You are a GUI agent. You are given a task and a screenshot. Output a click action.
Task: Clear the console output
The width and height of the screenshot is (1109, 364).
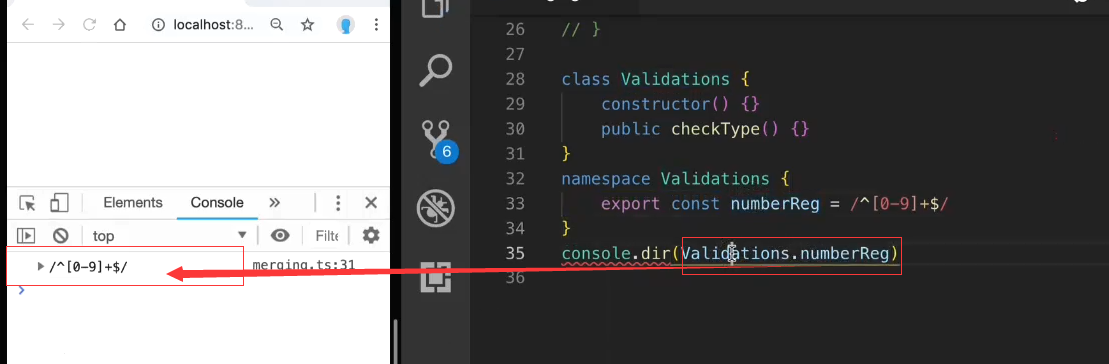[60, 235]
